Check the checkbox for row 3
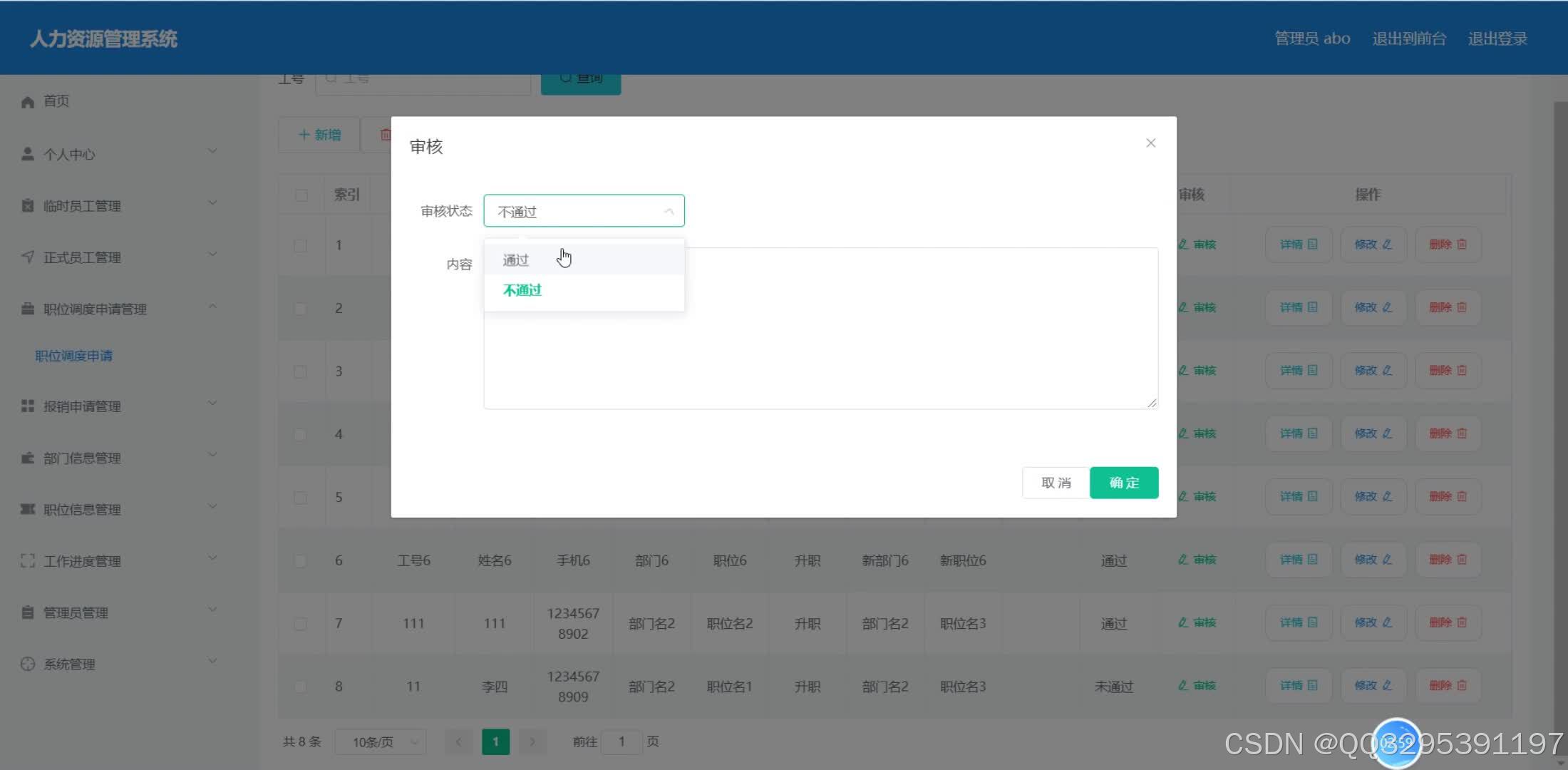The height and width of the screenshot is (770, 1568). [x=301, y=371]
